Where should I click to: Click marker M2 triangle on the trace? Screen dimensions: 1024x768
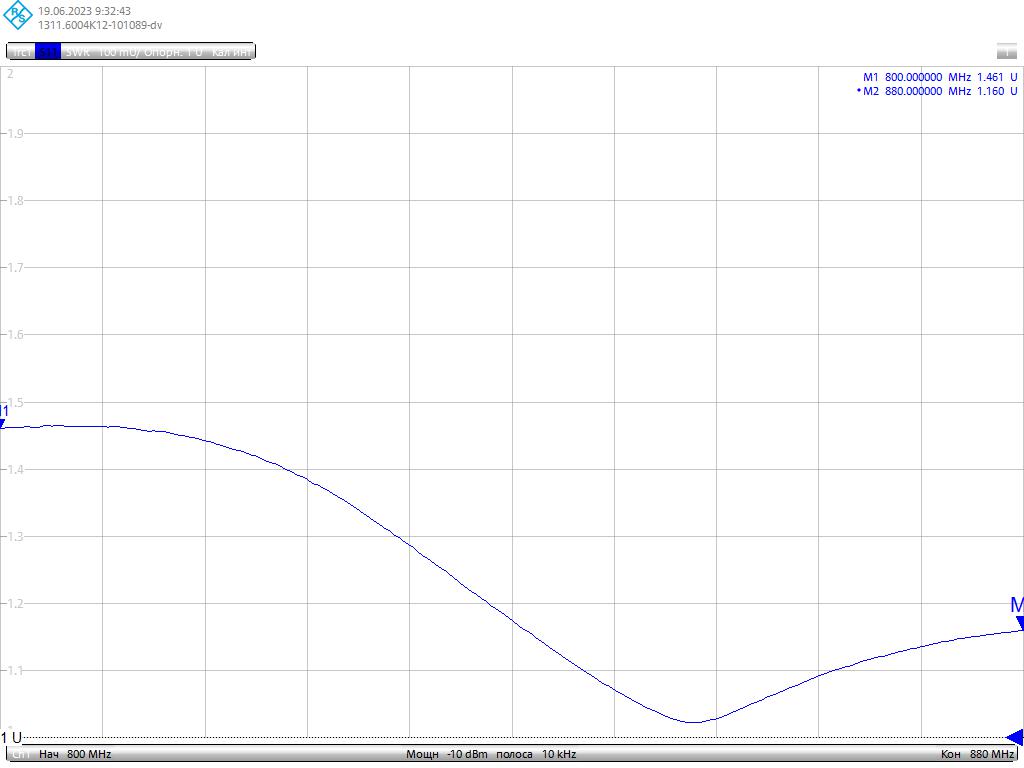1020,623
